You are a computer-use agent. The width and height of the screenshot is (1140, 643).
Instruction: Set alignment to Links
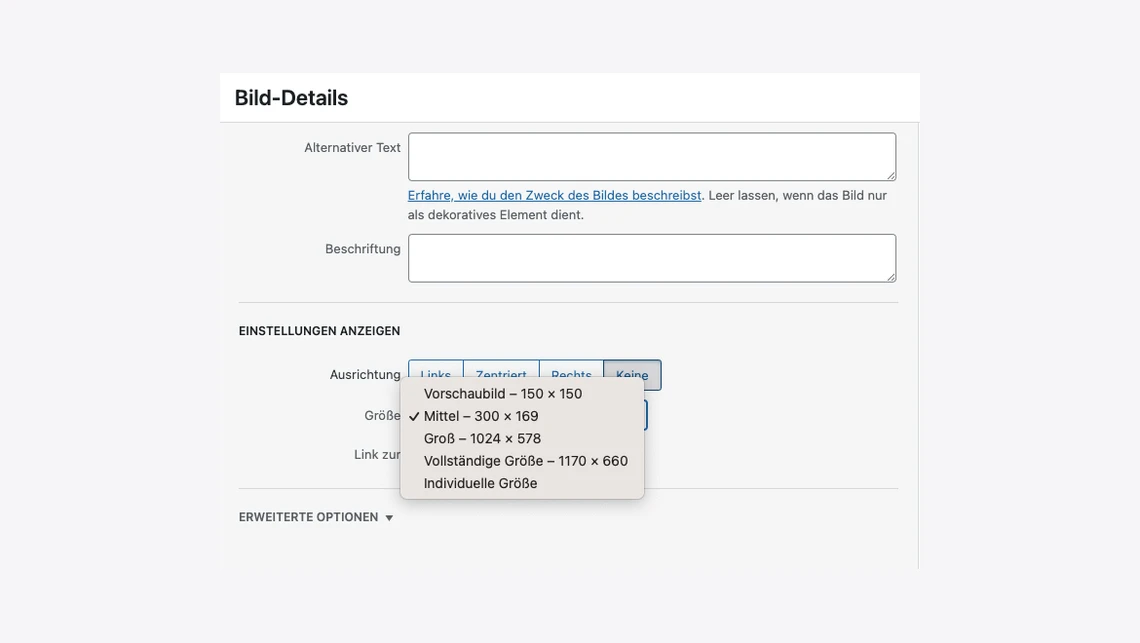(435, 370)
